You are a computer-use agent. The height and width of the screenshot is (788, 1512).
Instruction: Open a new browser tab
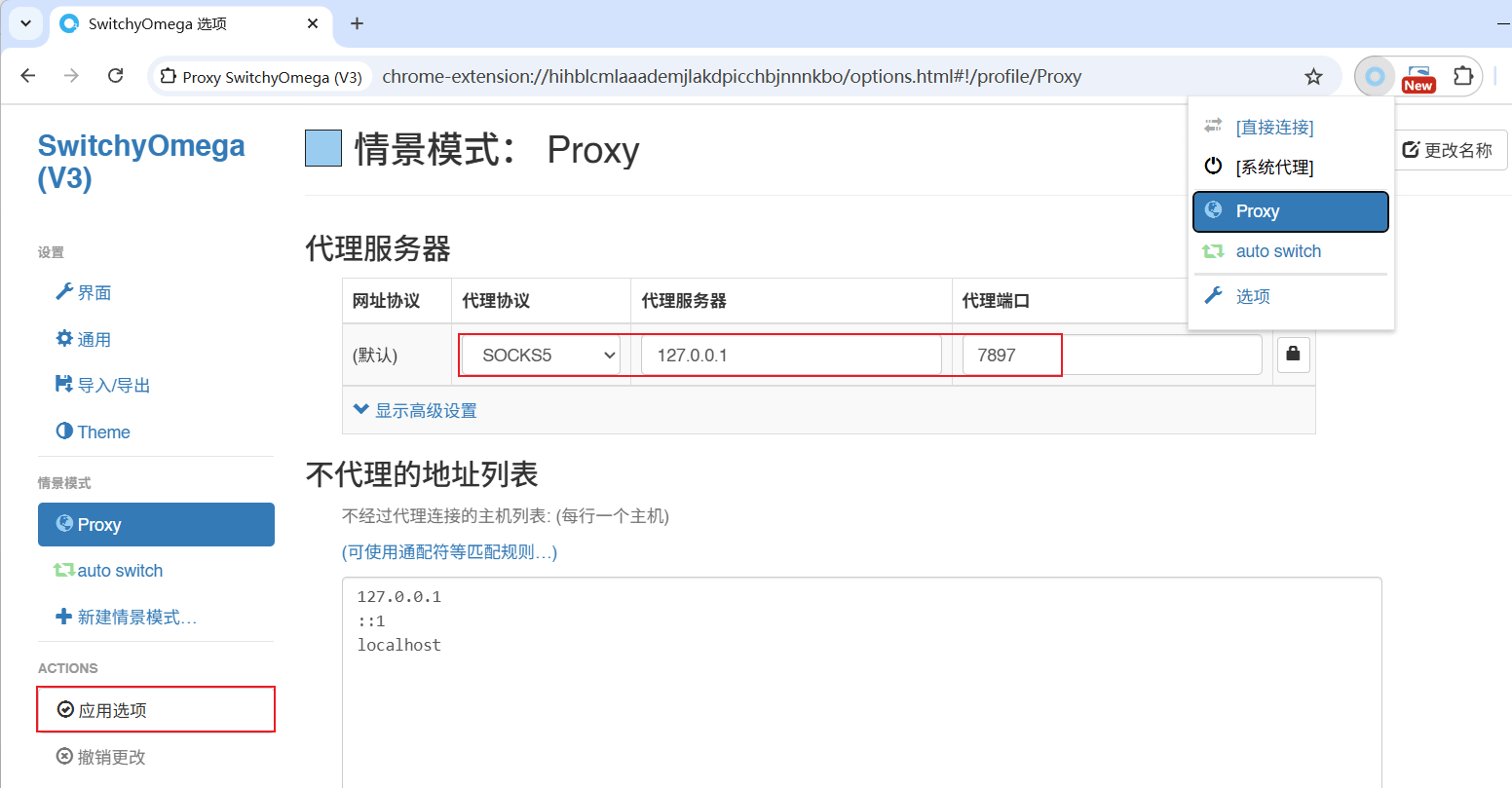[x=357, y=23]
